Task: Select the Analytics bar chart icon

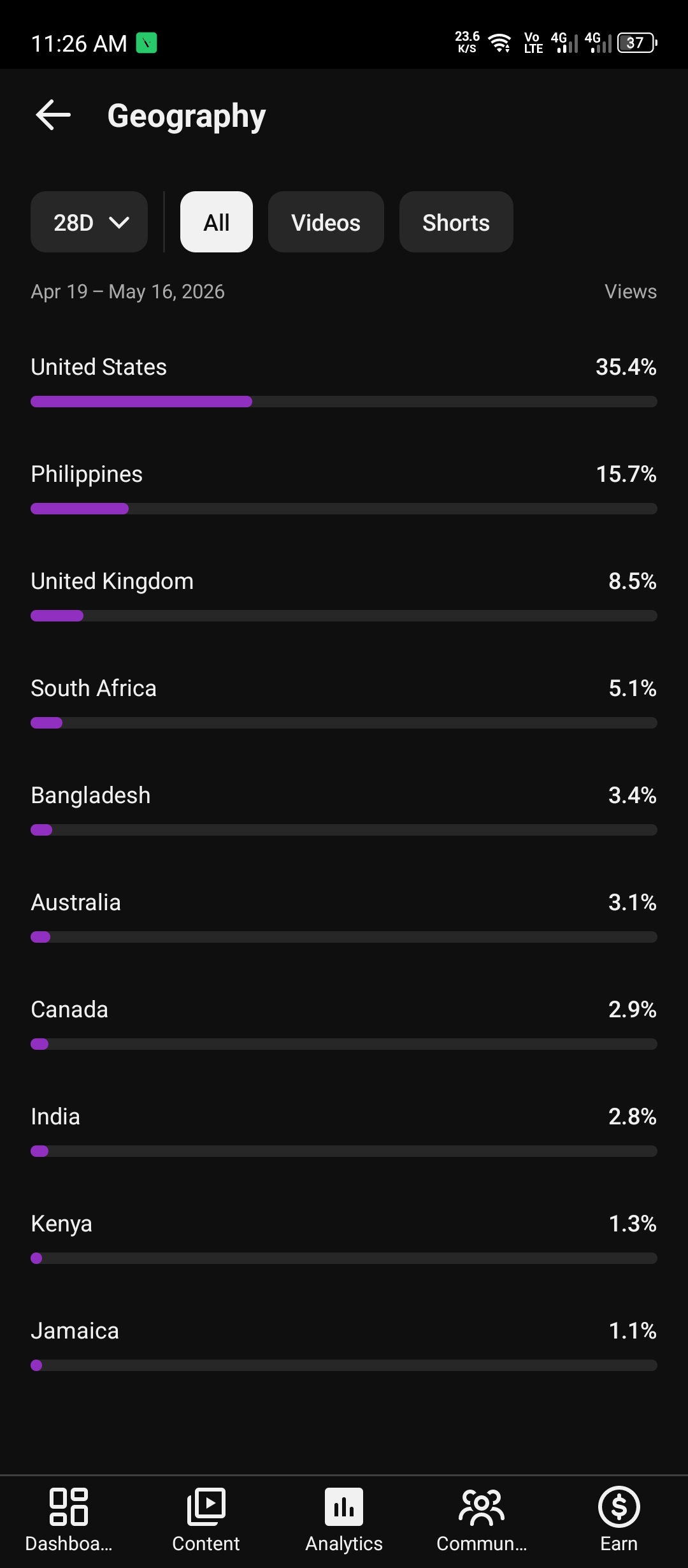Action: 344,1507
